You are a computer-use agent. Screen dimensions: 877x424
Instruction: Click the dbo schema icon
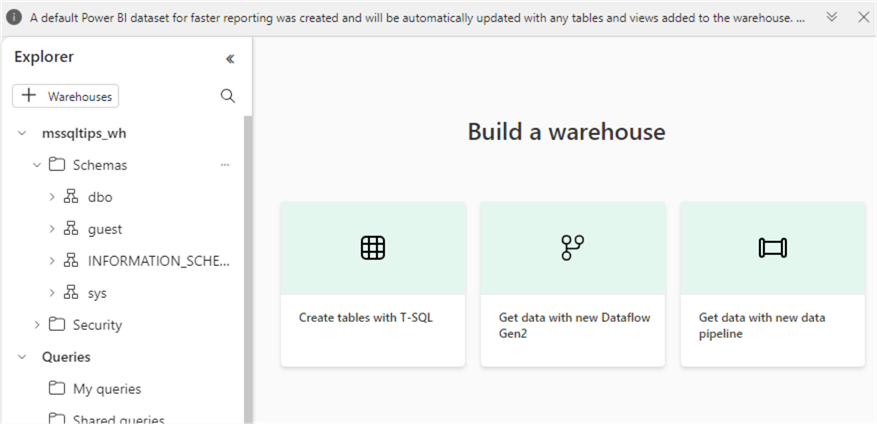71,197
